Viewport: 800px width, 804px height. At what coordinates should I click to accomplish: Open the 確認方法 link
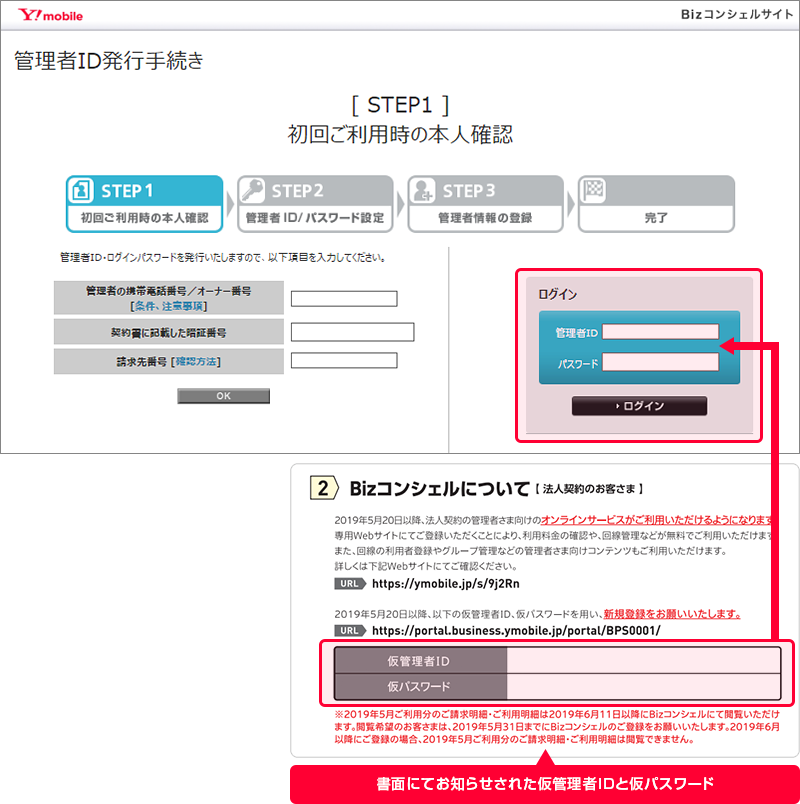point(197,361)
